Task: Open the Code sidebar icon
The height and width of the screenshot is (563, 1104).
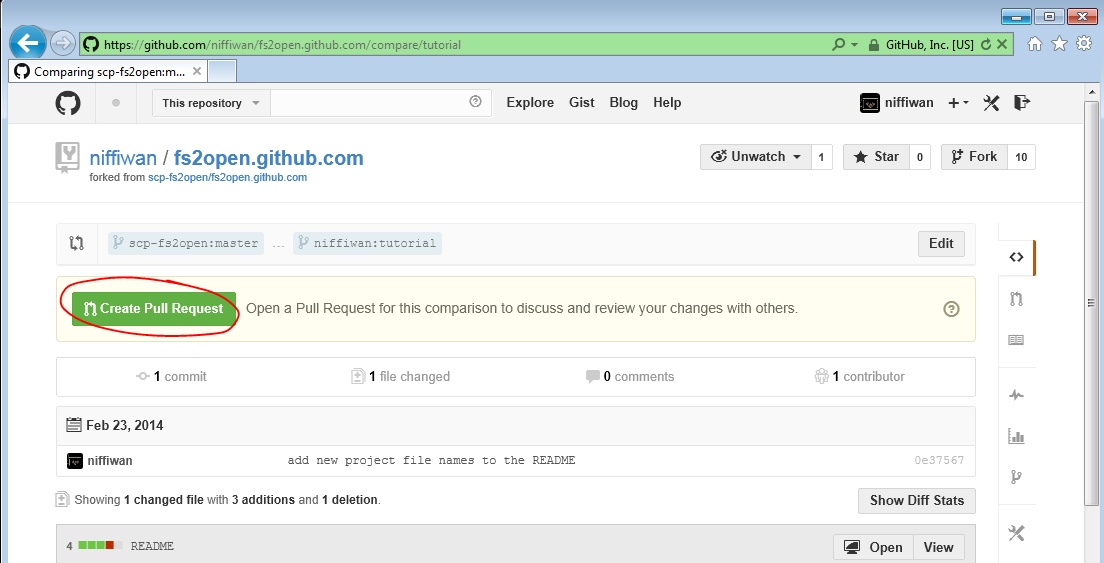Action: (x=1016, y=257)
